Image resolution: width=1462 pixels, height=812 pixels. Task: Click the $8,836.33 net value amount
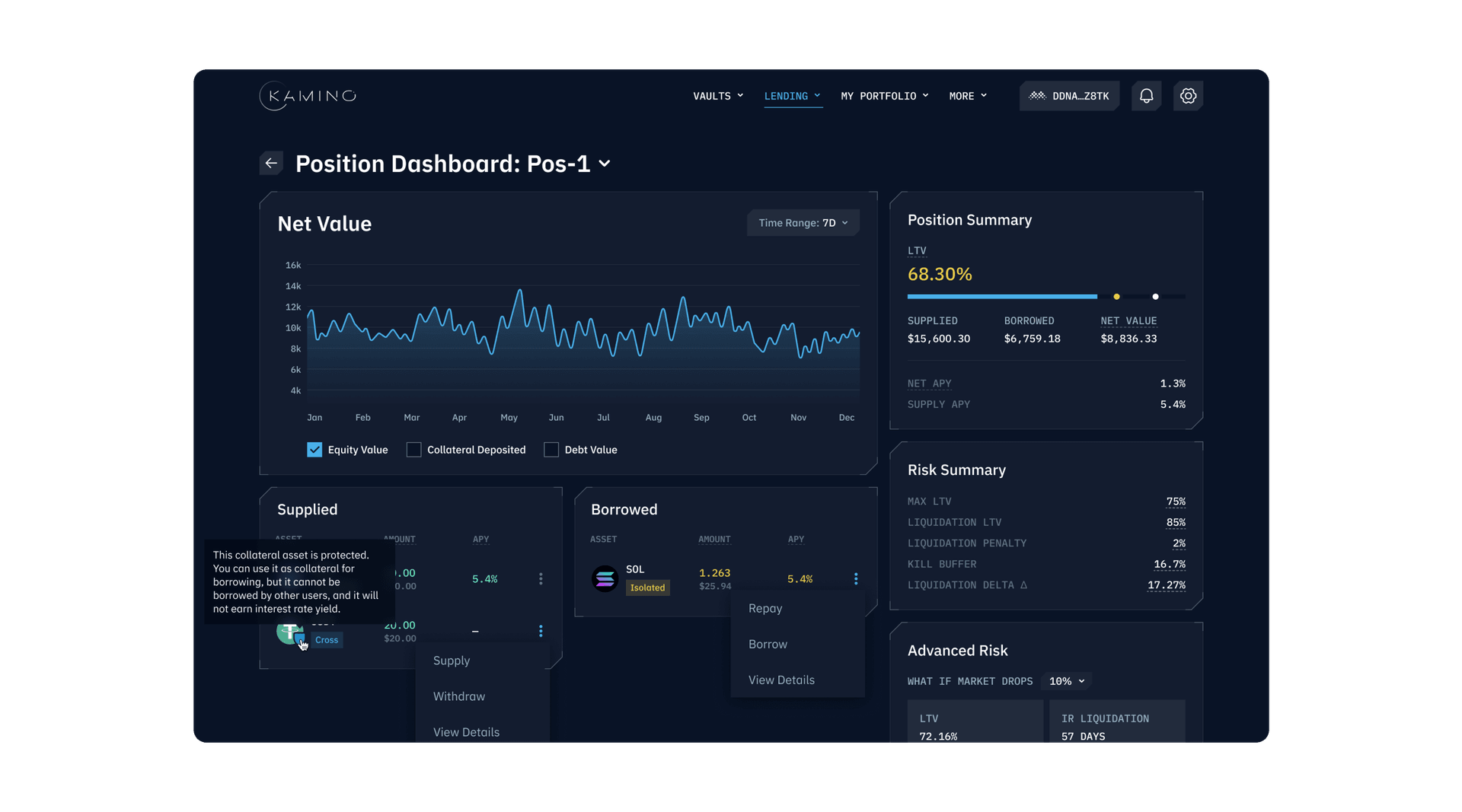pos(1128,339)
